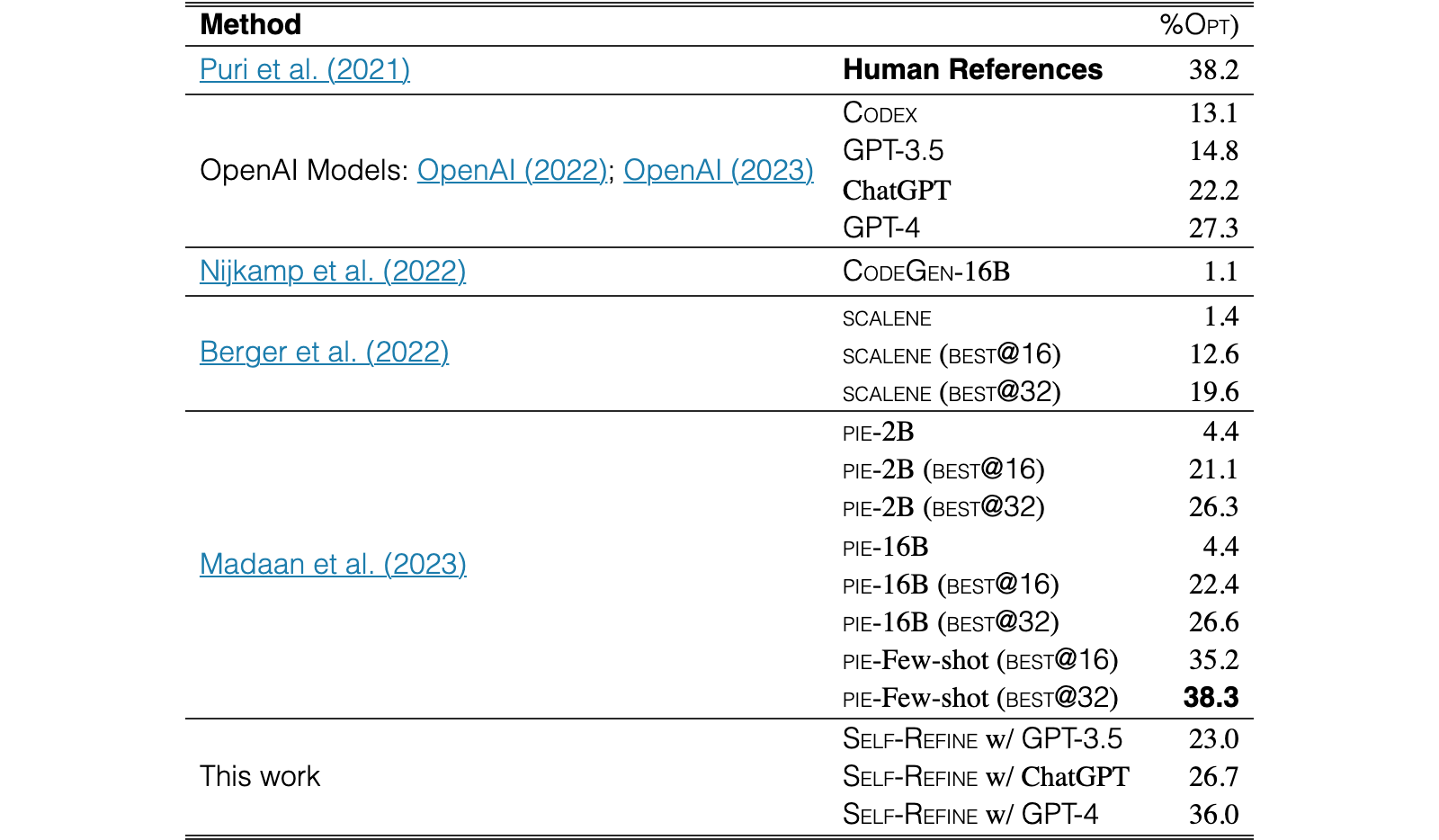Open the Puri et al. (2021) citation
Viewport: 1439px width, 840px height.
coord(305,69)
